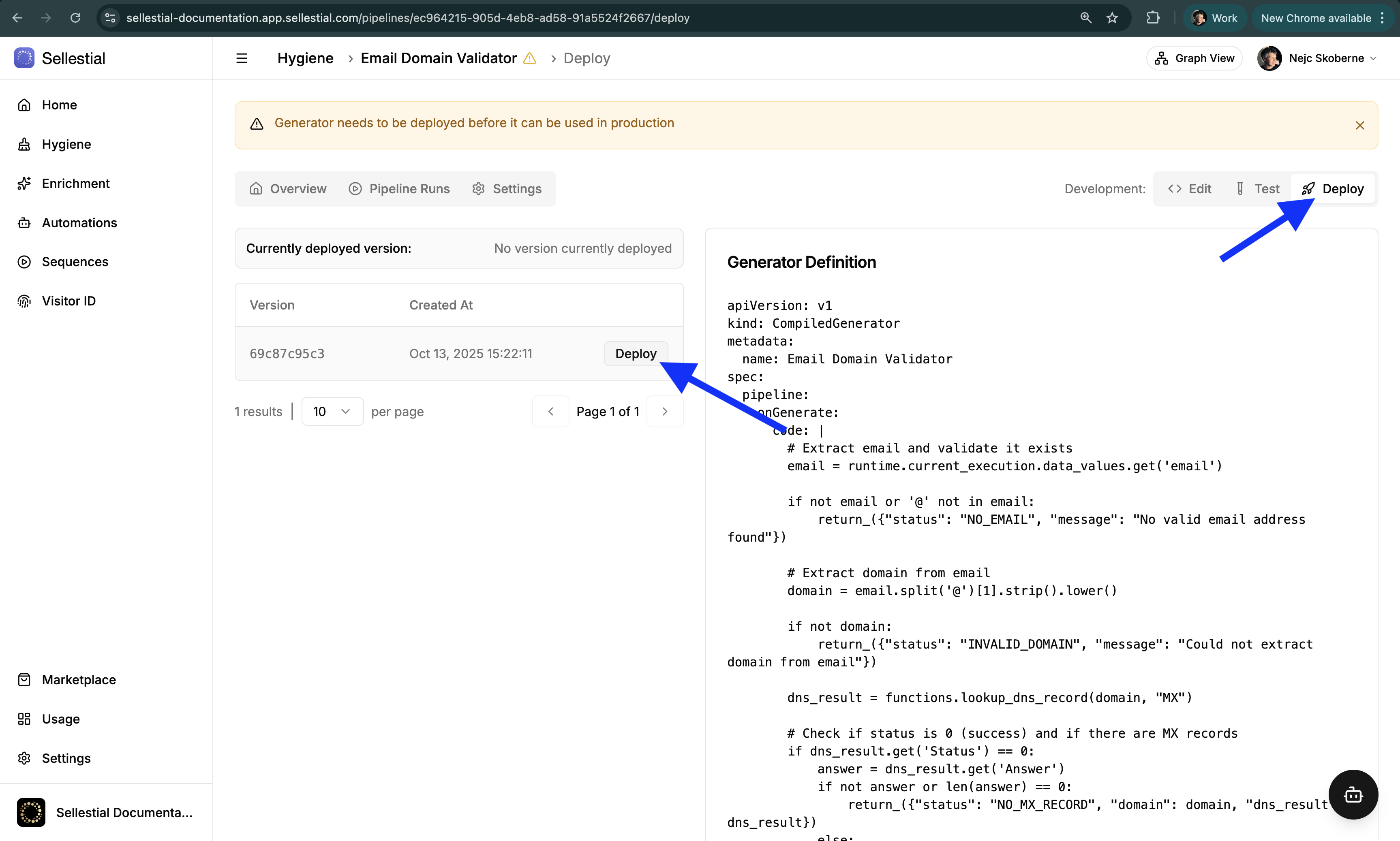Open the '10' per page dropdown
The height and width of the screenshot is (841, 1400).
[332, 411]
